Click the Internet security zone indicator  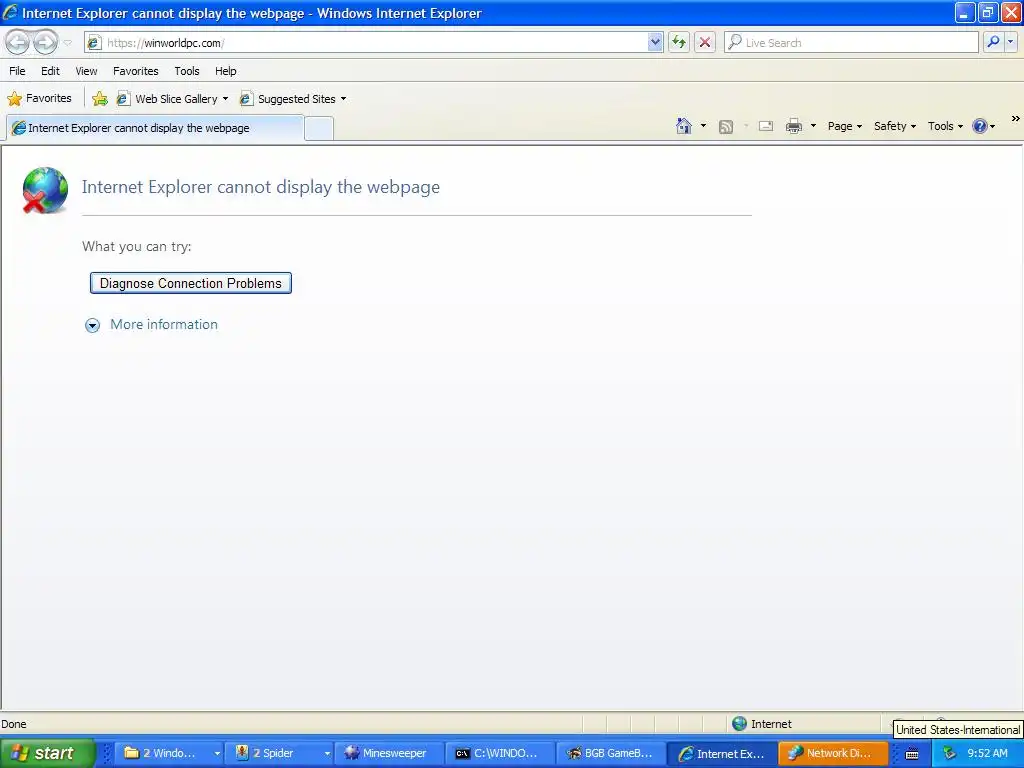[x=761, y=724]
